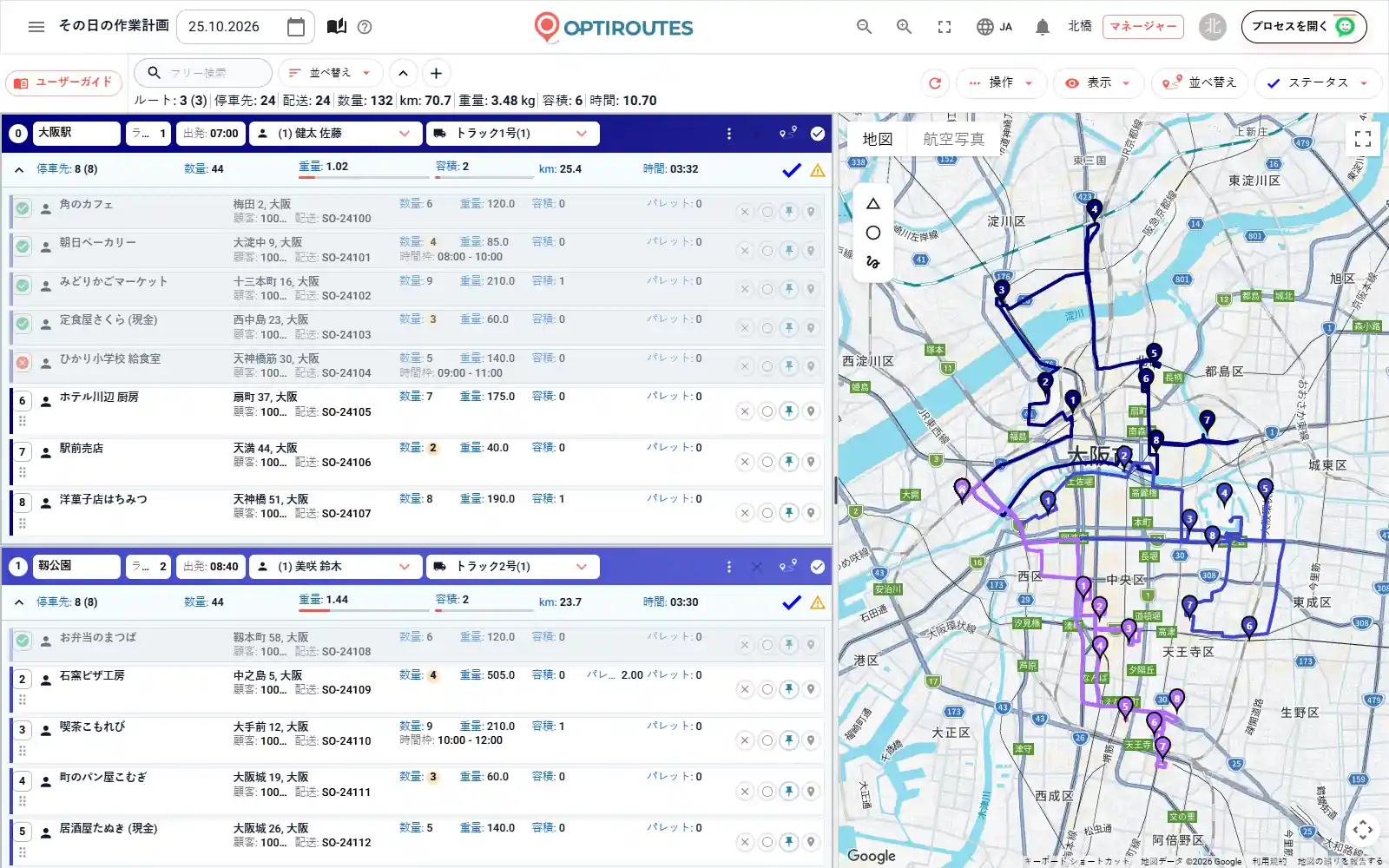The height and width of the screenshot is (868, 1389).
Task: Select the circle draw tool on map
Action: (x=873, y=233)
